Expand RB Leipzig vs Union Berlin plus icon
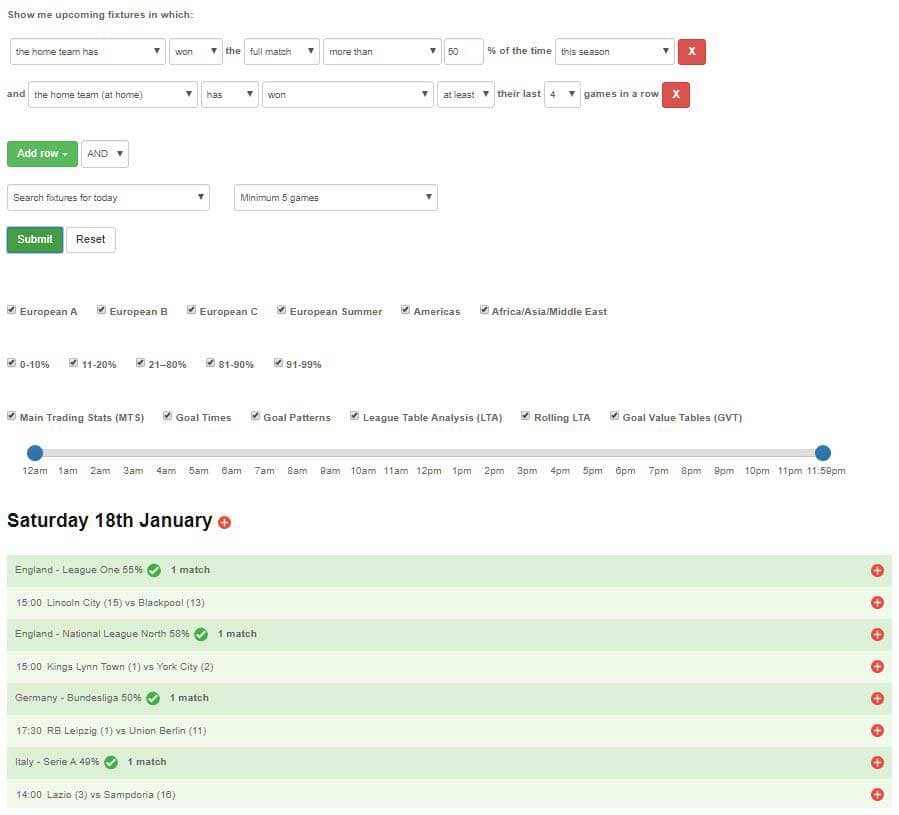This screenshot has height=815, width=899. point(877,730)
